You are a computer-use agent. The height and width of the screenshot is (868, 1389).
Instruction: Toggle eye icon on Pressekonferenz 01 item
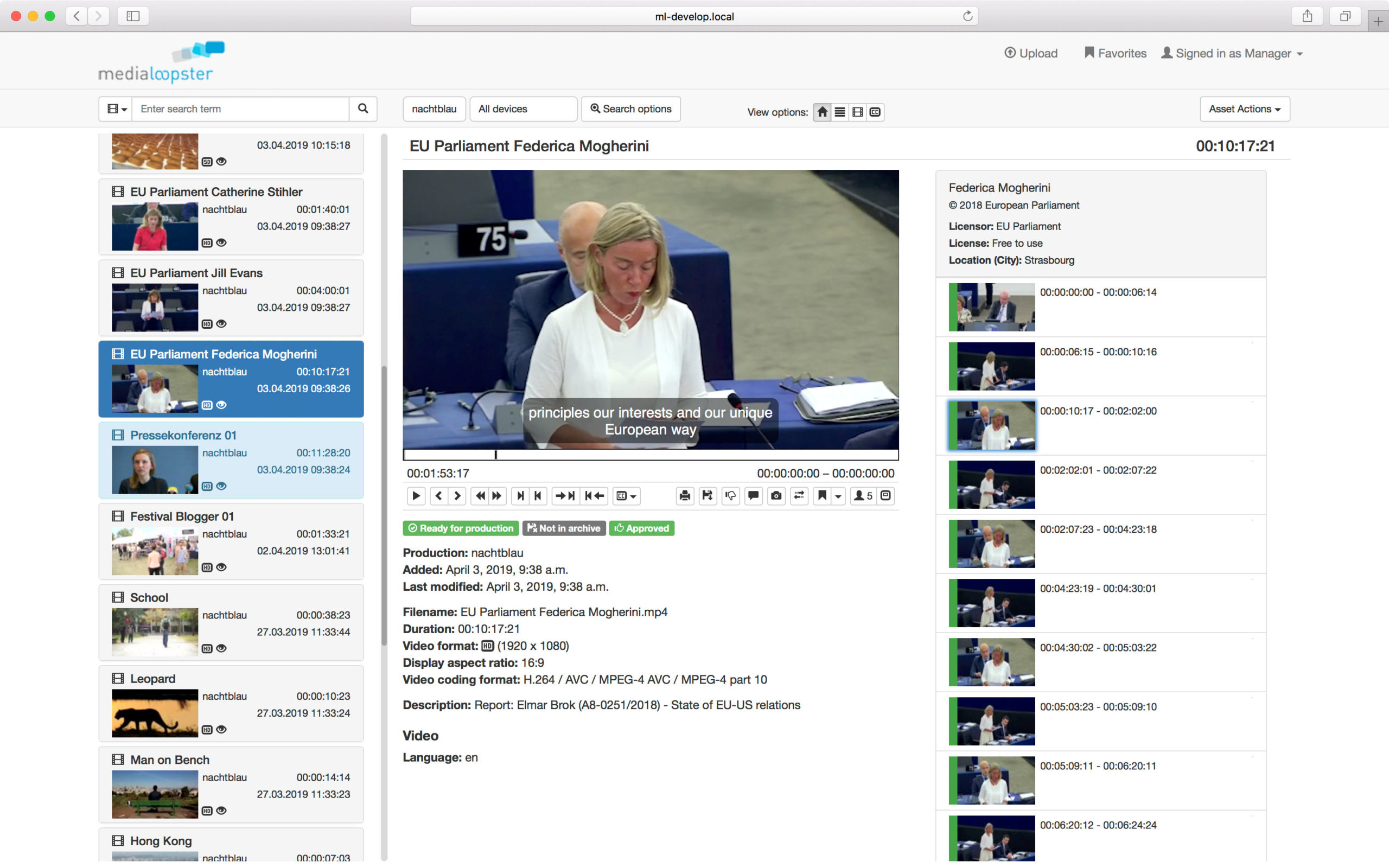(221, 486)
